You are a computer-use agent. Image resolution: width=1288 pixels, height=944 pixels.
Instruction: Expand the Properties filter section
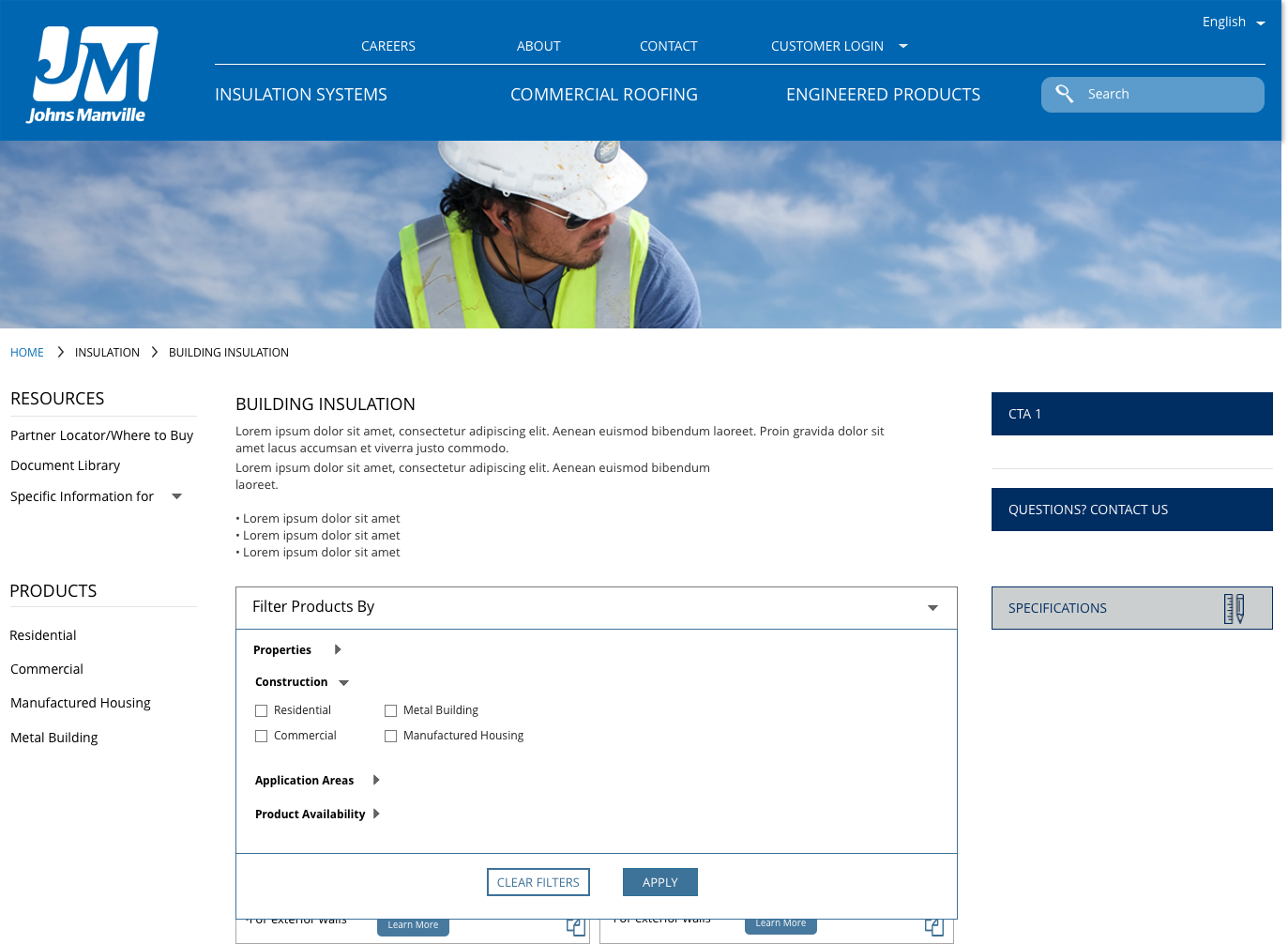[x=338, y=649]
